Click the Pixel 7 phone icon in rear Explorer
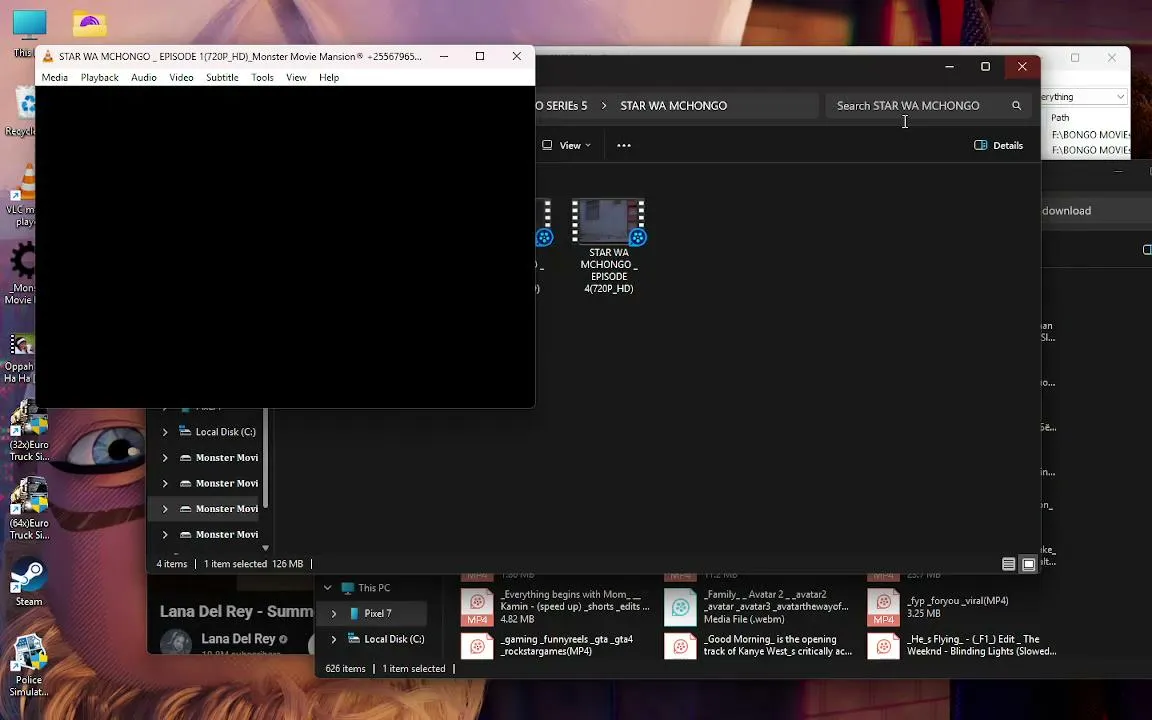The image size is (1152, 720). tap(354, 613)
